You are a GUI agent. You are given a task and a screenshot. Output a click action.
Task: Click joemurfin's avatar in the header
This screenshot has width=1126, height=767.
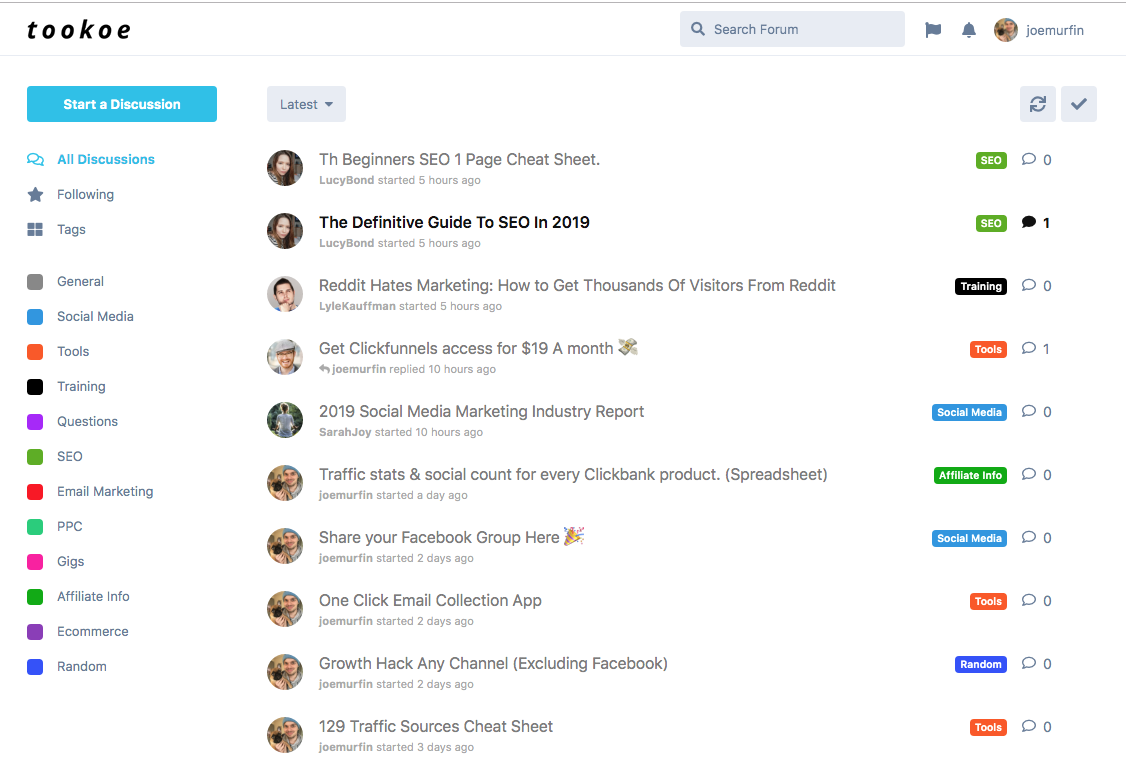[x=1005, y=29]
